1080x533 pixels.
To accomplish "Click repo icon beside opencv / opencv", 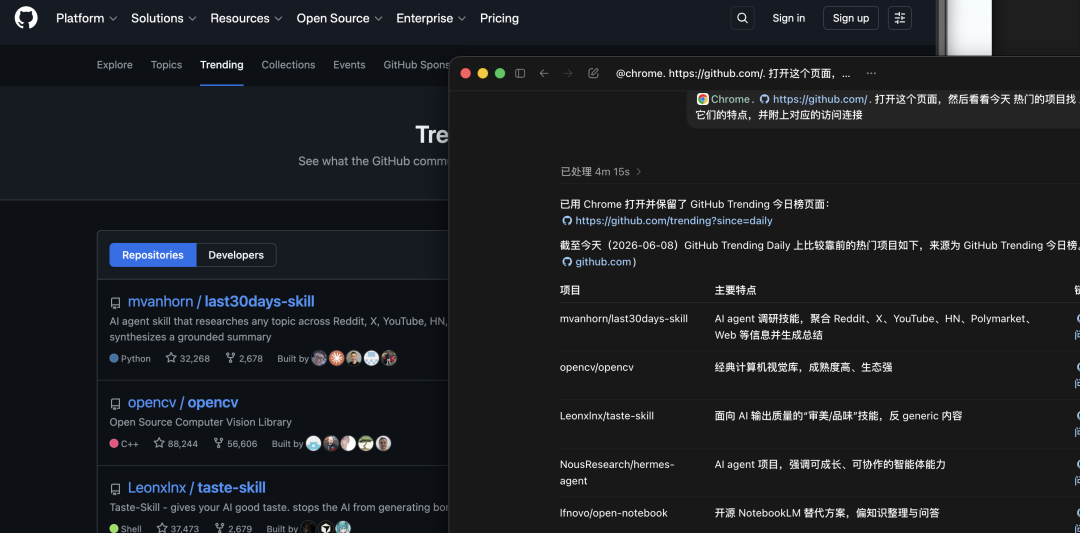I will tap(116, 404).
